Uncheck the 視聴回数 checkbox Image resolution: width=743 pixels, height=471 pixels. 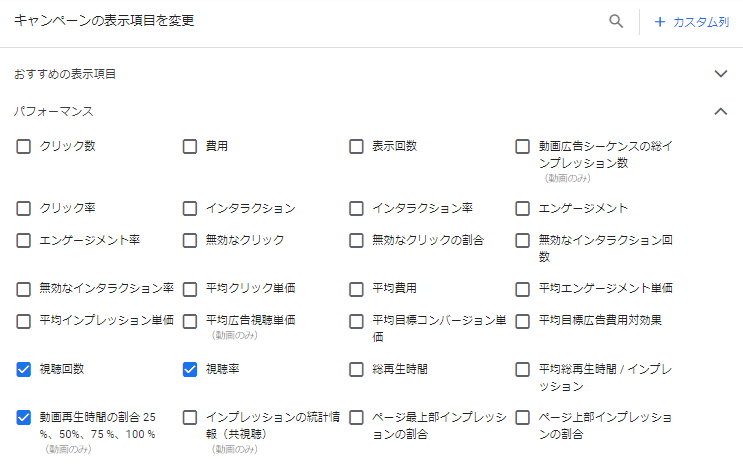click(24, 369)
